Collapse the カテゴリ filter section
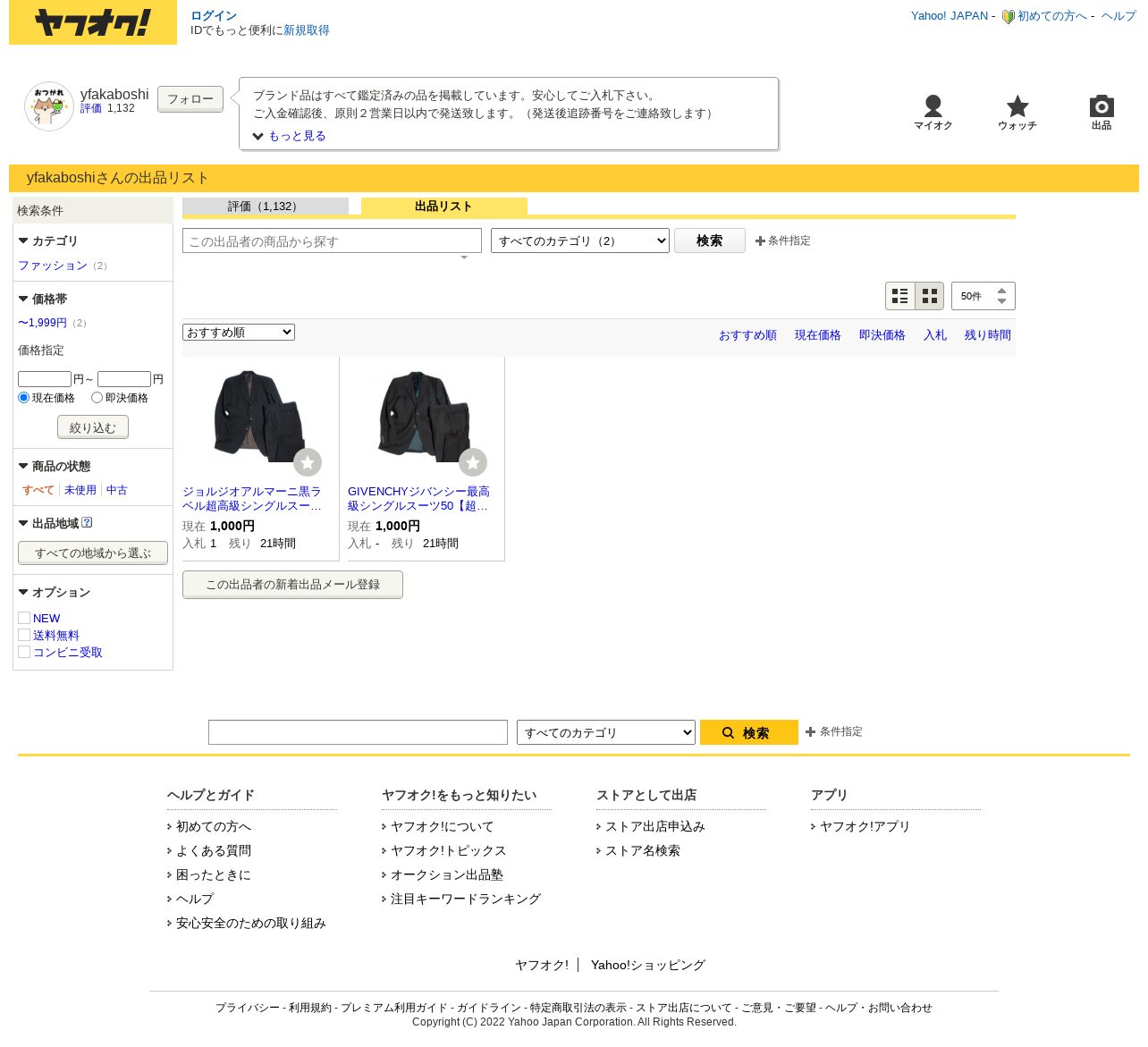Image resolution: width=1148 pixels, height=1047 pixels. (23, 241)
